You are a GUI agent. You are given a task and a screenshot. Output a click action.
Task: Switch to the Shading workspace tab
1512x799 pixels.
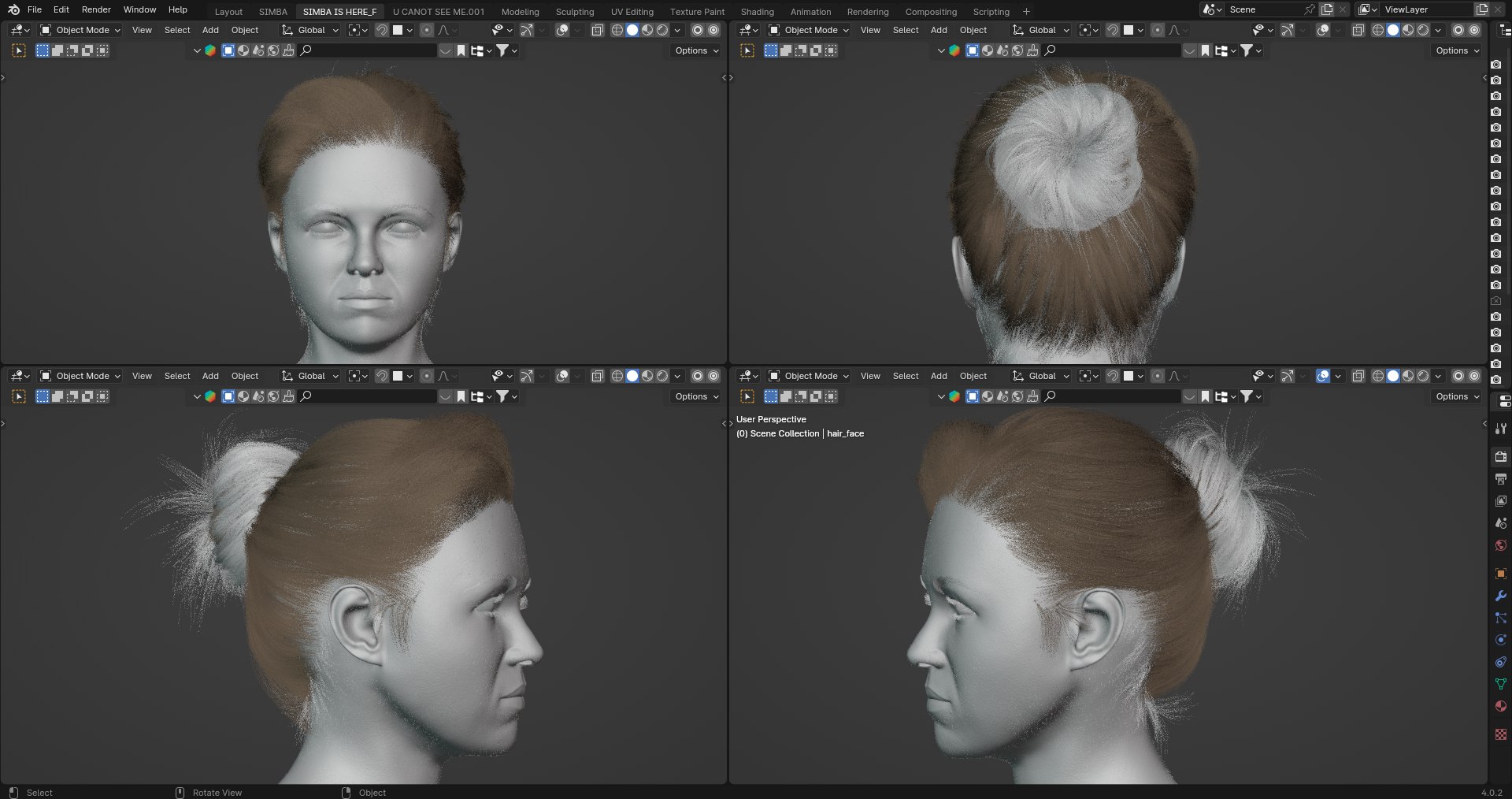pos(758,12)
